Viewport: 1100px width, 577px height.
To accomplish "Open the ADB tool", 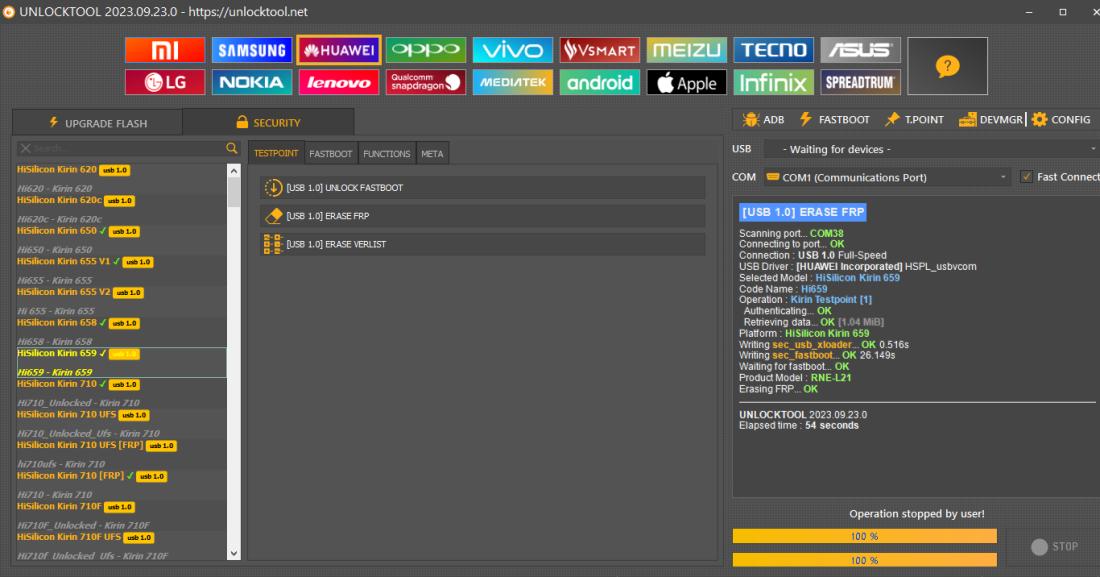I will tap(763, 119).
